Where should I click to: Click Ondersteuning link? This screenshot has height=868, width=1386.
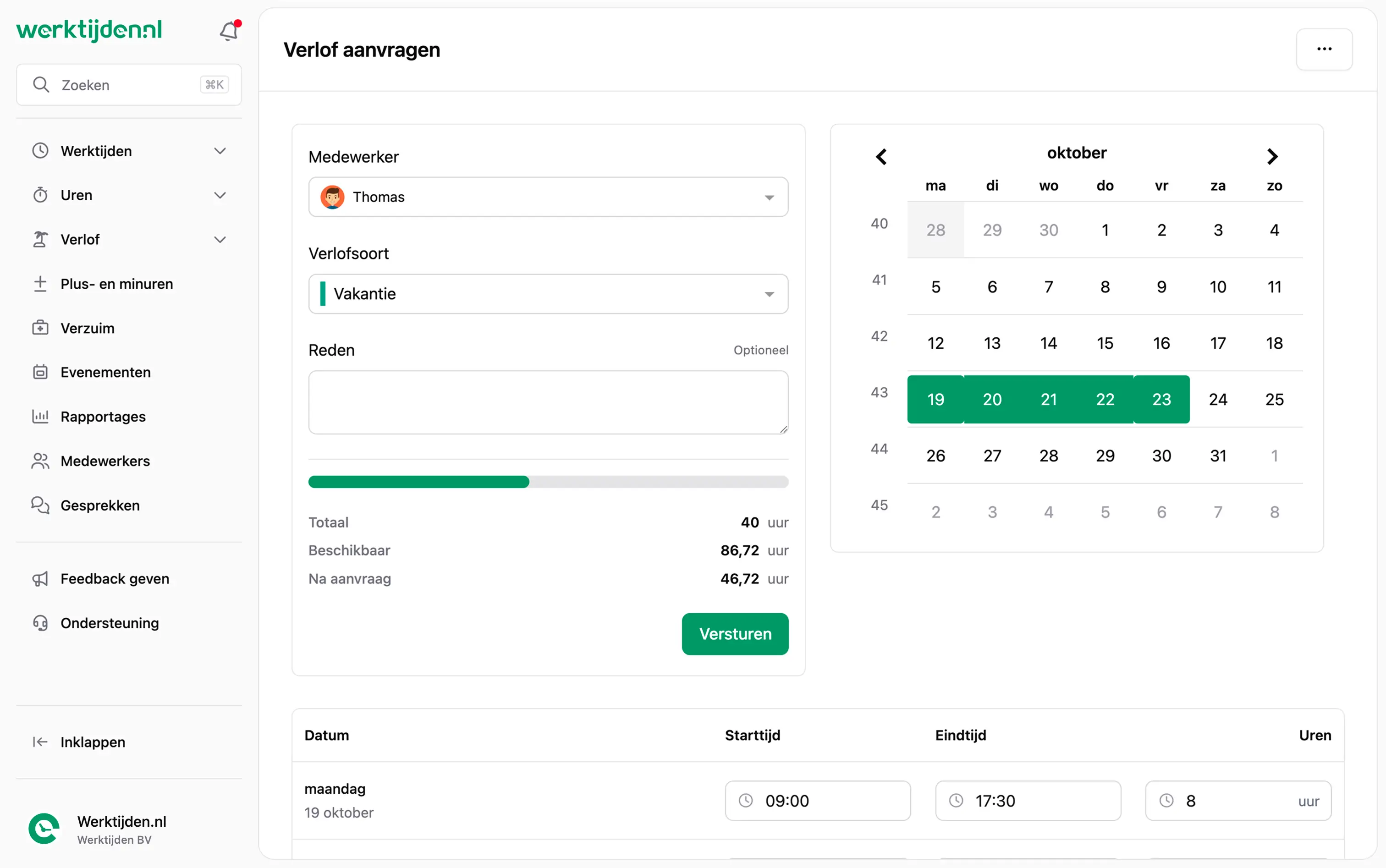pyautogui.click(x=110, y=623)
